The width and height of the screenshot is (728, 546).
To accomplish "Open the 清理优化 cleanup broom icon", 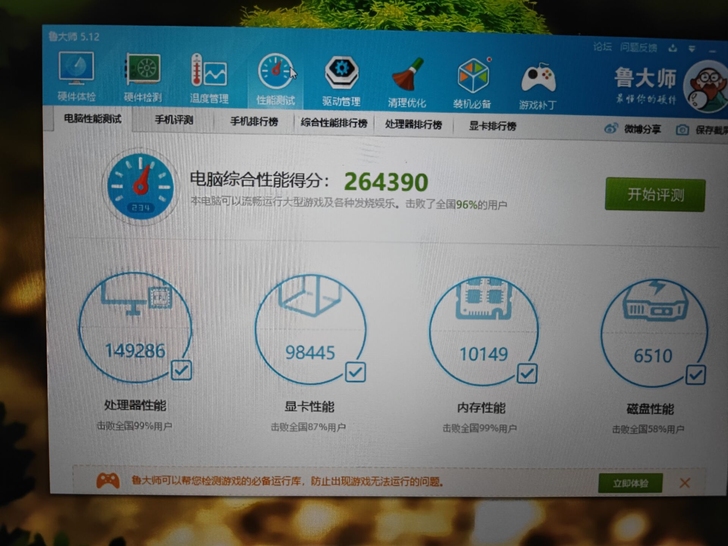I will pyautogui.click(x=407, y=74).
